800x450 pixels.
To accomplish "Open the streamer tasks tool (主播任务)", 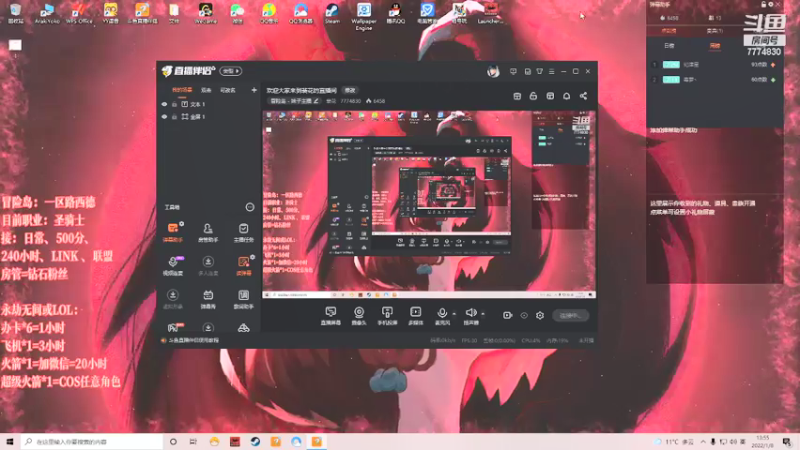I will pos(243,232).
